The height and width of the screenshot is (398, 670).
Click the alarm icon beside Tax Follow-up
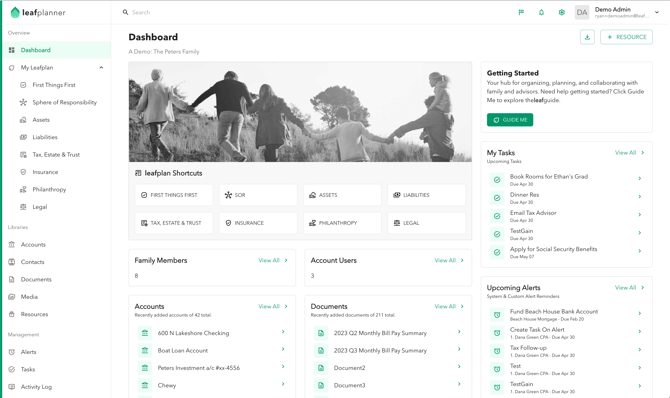pyautogui.click(x=497, y=351)
